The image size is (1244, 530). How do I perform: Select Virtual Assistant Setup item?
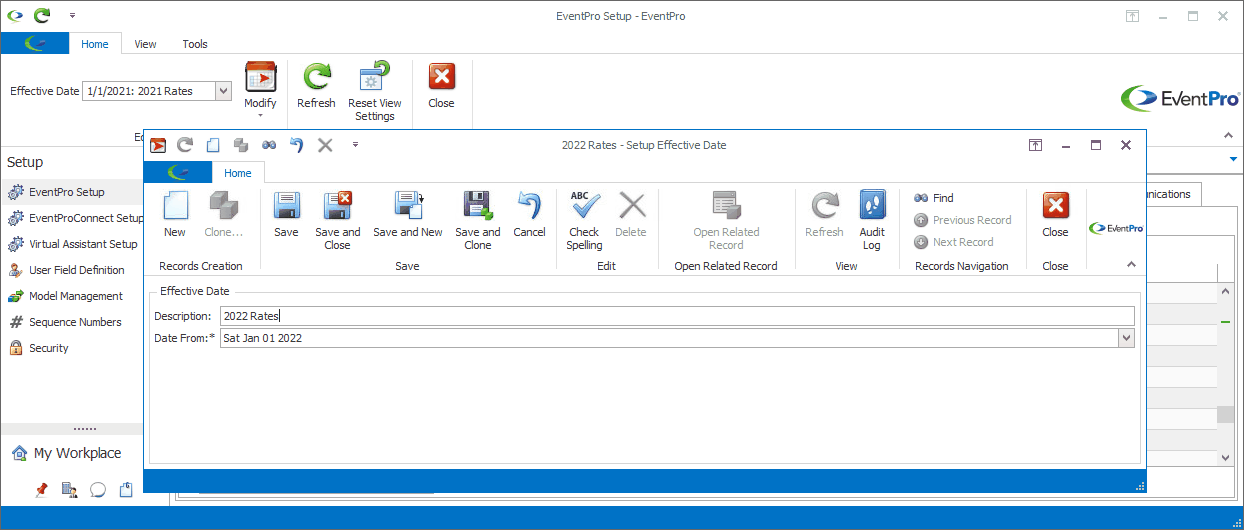tap(72, 244)
